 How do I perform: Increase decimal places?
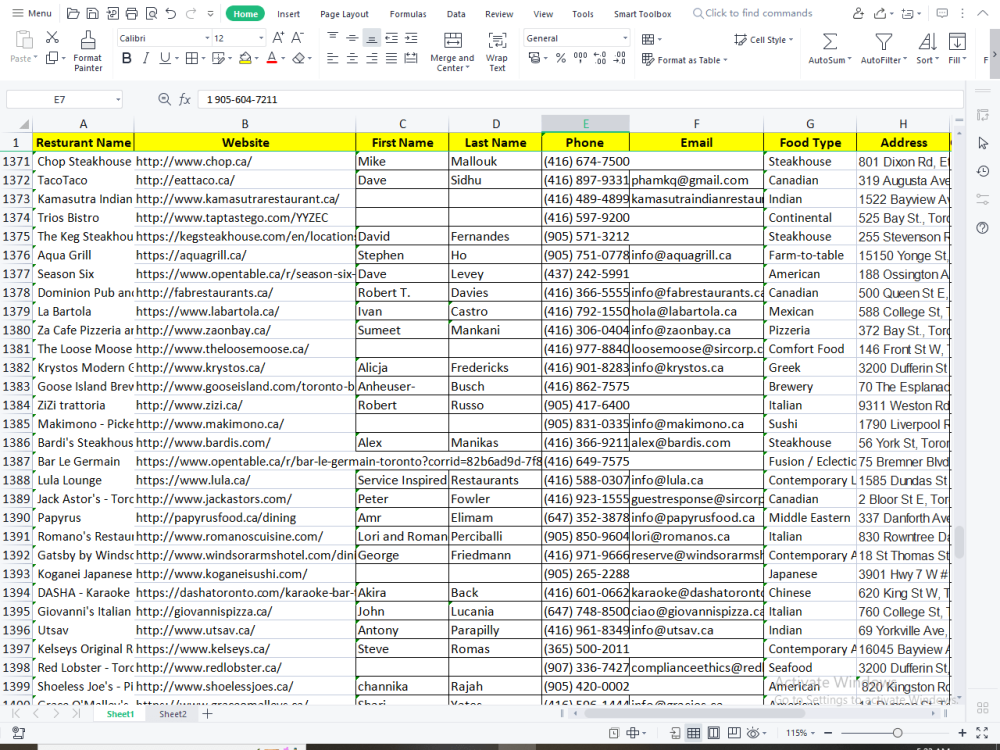tap(600, 59)
